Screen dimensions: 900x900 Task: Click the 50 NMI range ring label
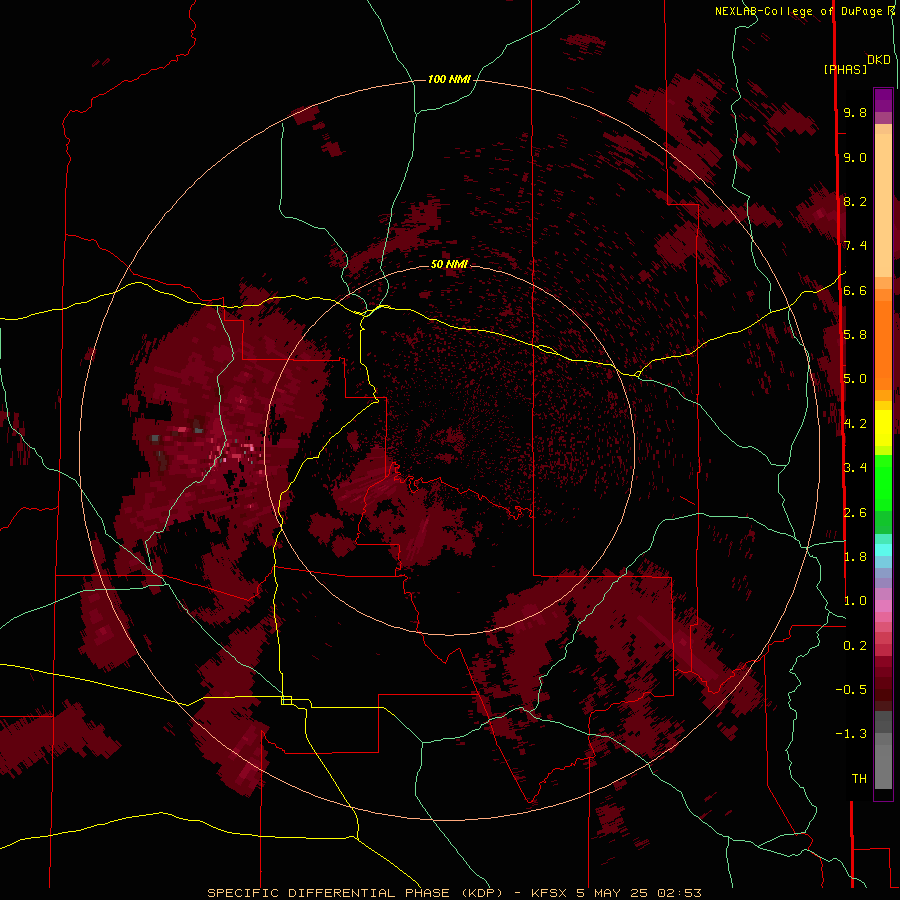[x=449, y=264]
